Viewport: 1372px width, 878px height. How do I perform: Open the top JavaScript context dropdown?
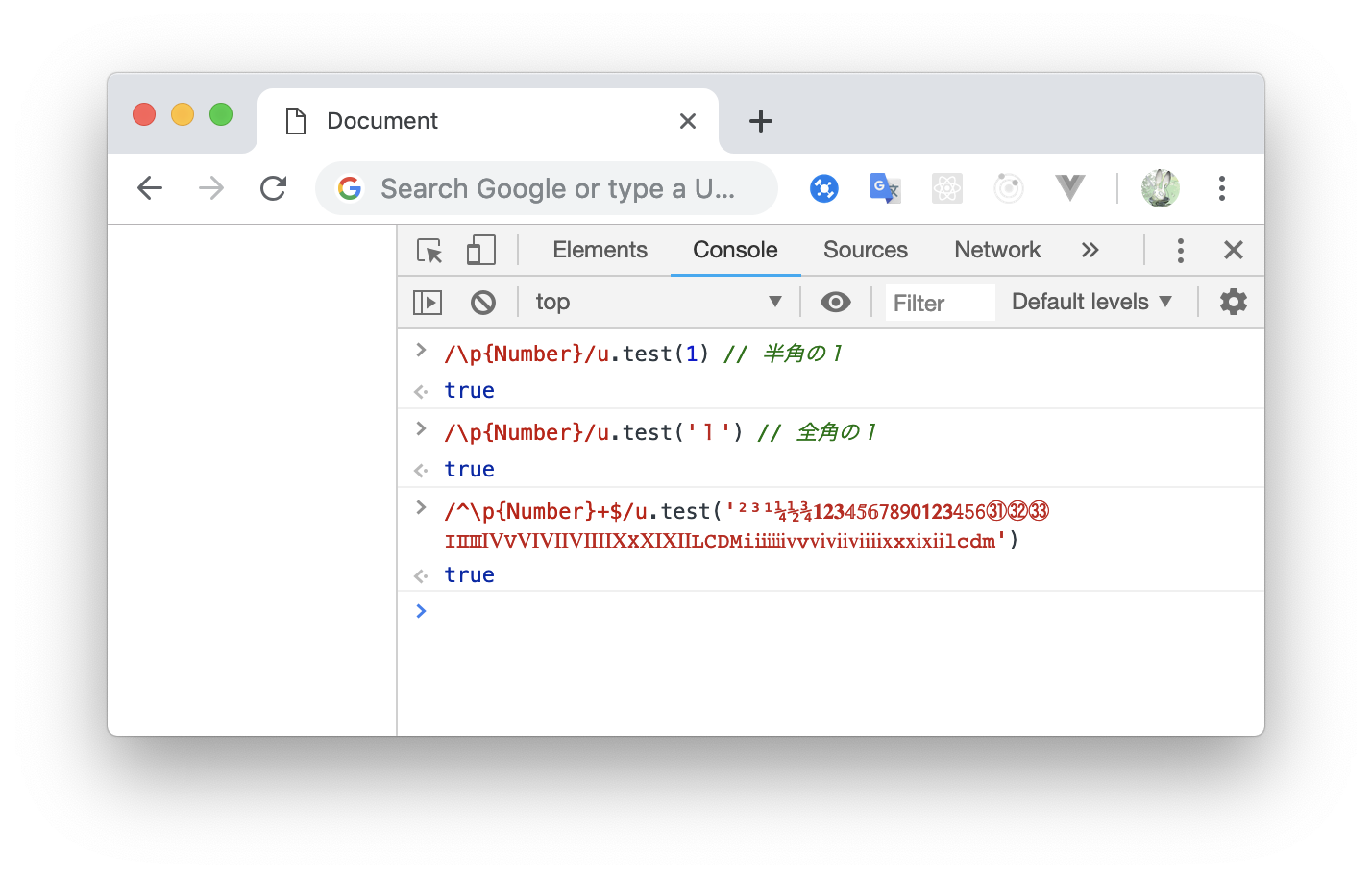click(x=658, y=303)
